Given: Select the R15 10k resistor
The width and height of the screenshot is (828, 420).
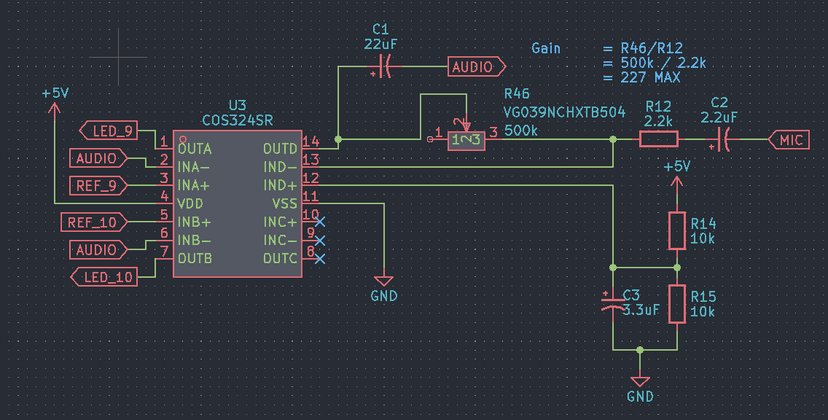Looking at the screenshot, I should (x=677, y=304).
